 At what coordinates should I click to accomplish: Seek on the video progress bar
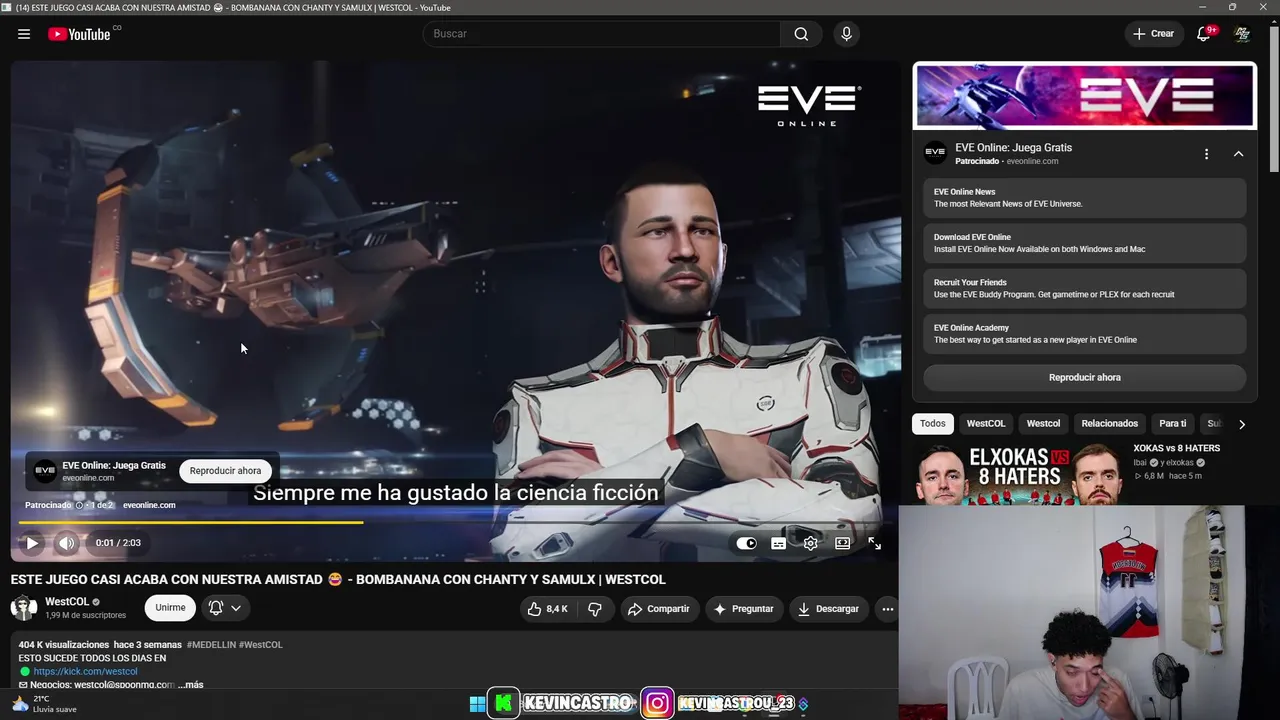(x=455, y=522)
